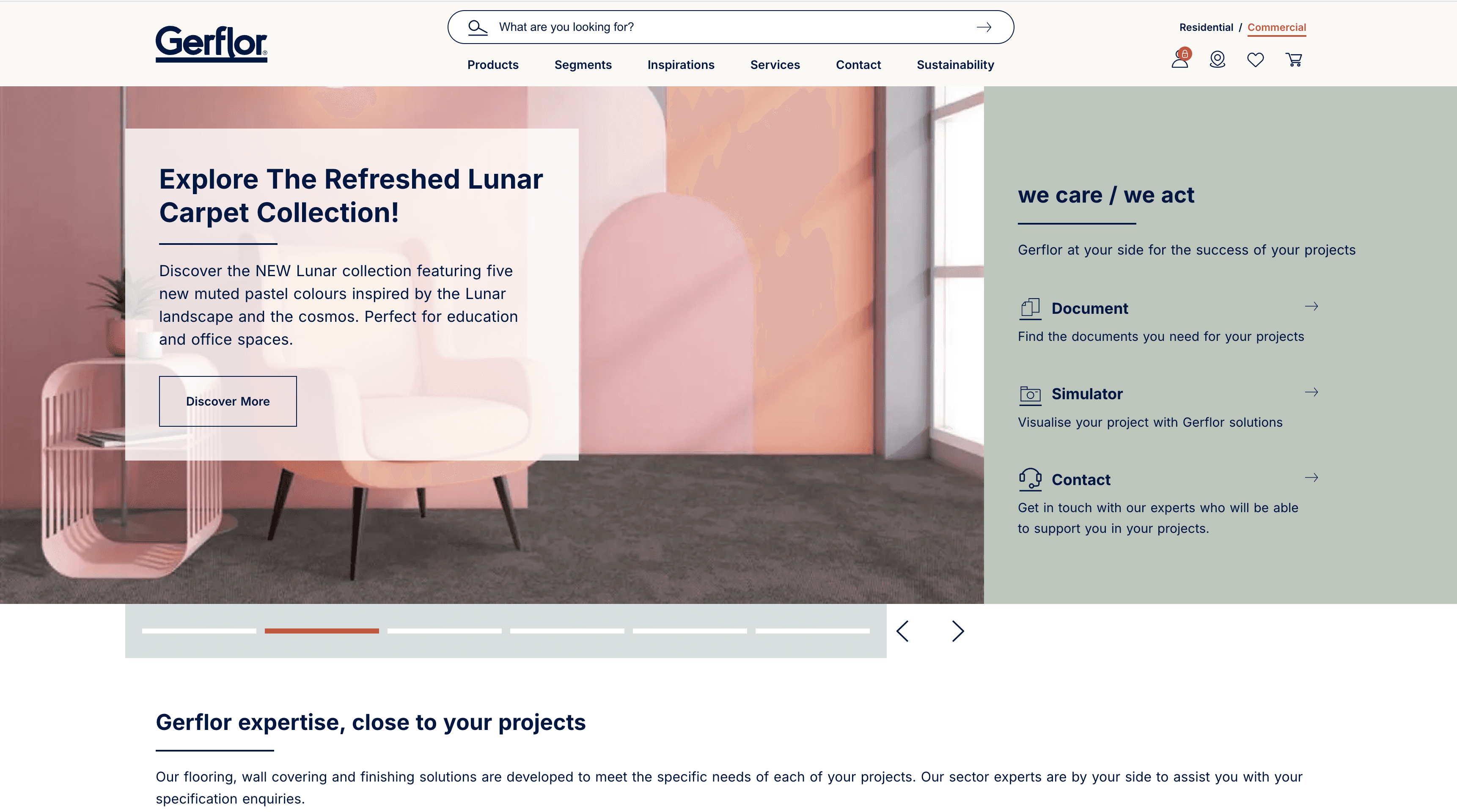
Task: Select fifth carousel slide indicator
Action: [x=690, y=631]
